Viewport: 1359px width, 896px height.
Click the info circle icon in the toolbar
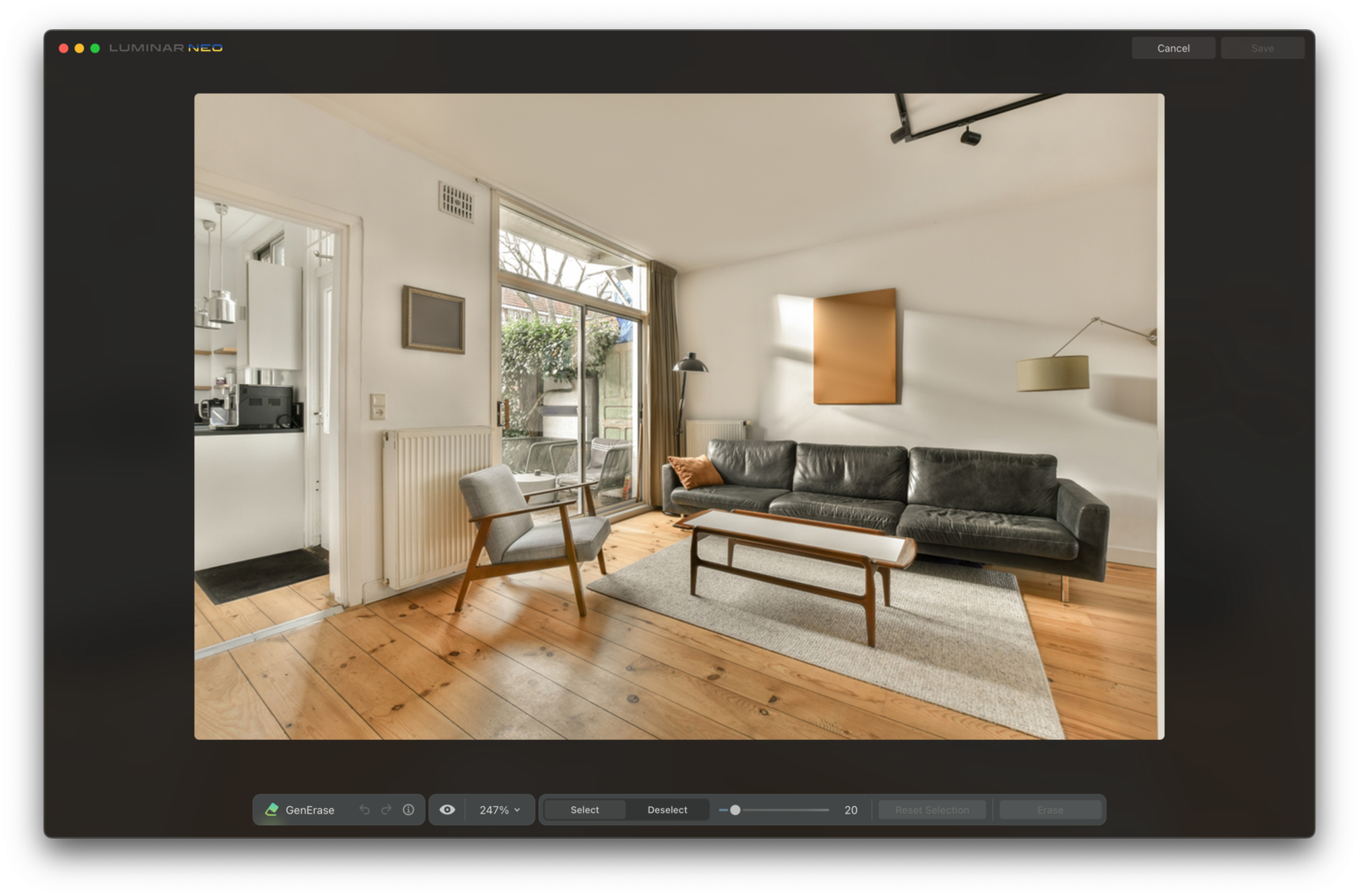pos(409,809)
